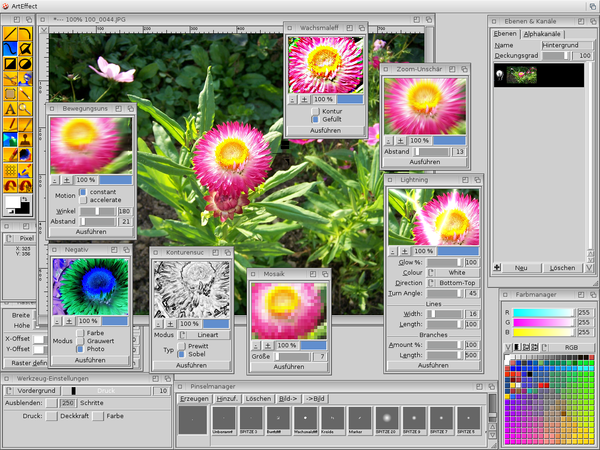Enable the Kontur checkbox in Wachsmaleff

[315, 111]
